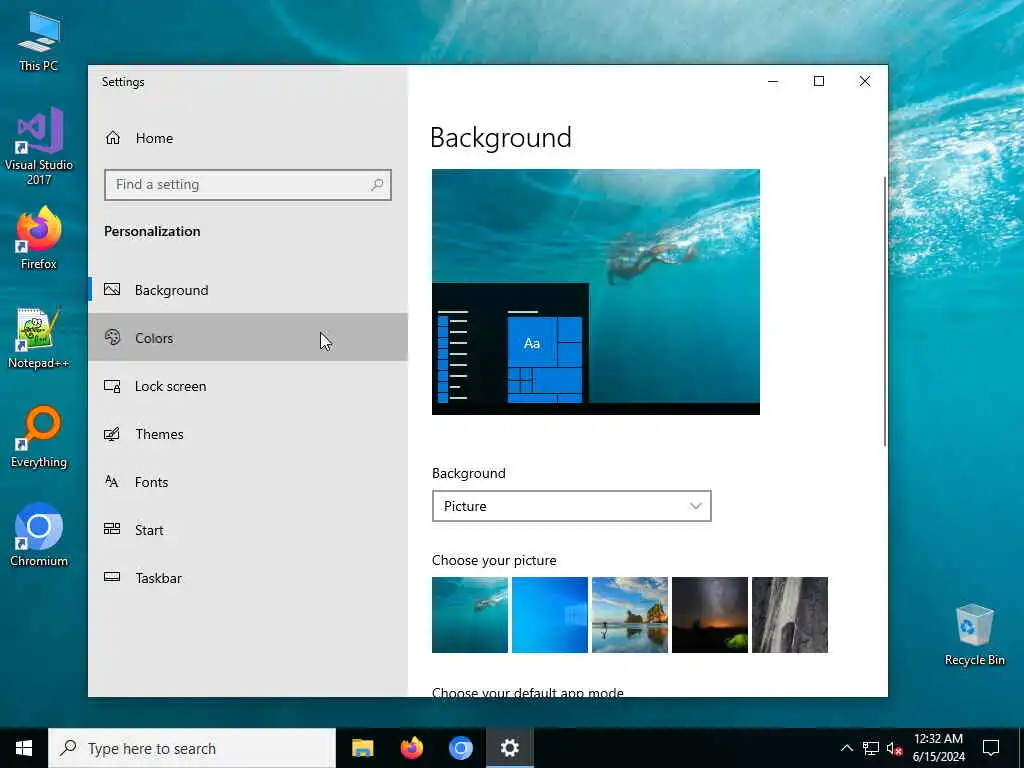Click the desktop background preview image
This screenshot has height=768, width=1024.
point(596,292)
